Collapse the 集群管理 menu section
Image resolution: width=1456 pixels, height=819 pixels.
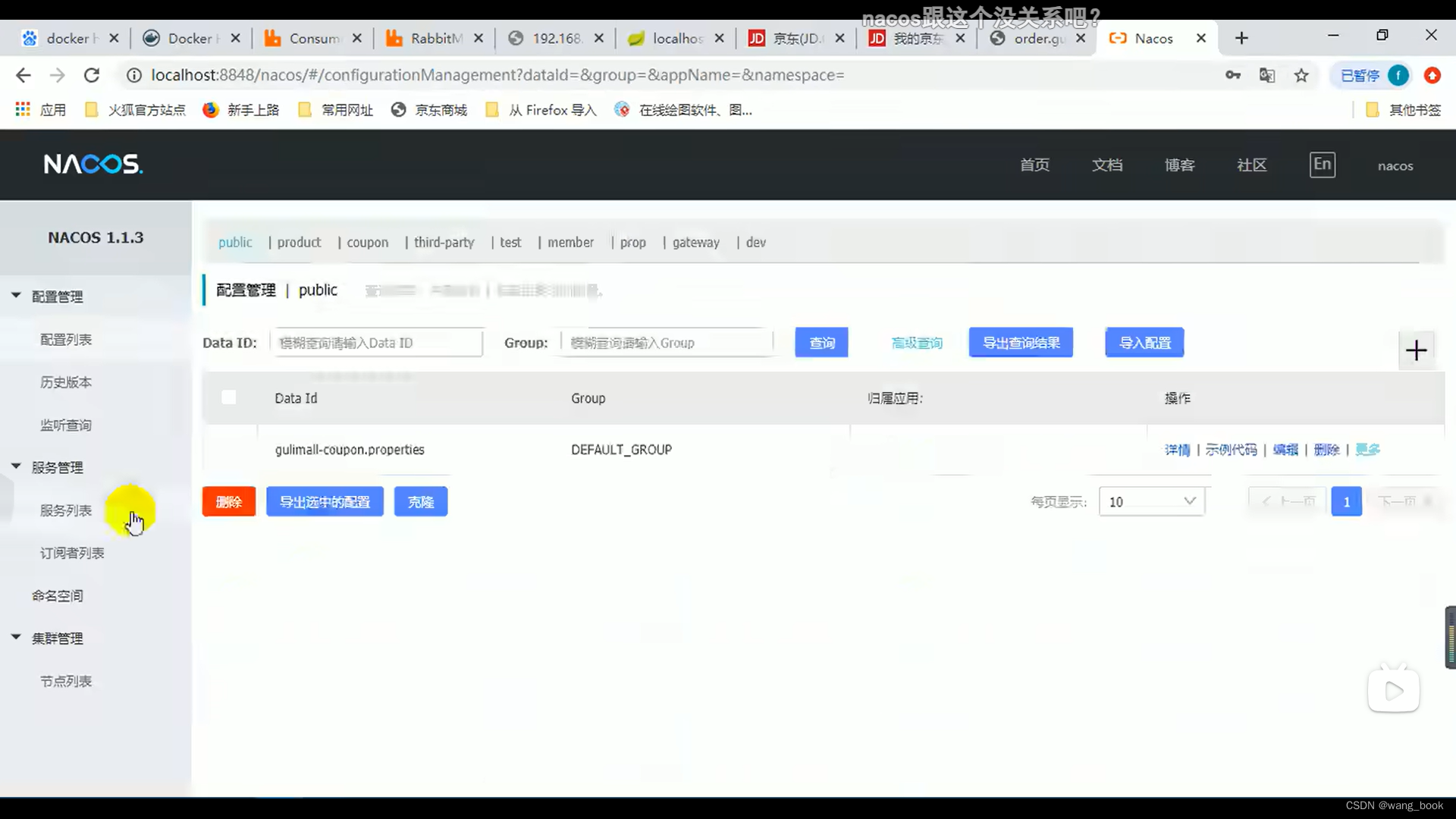click(x=16, y=637)
